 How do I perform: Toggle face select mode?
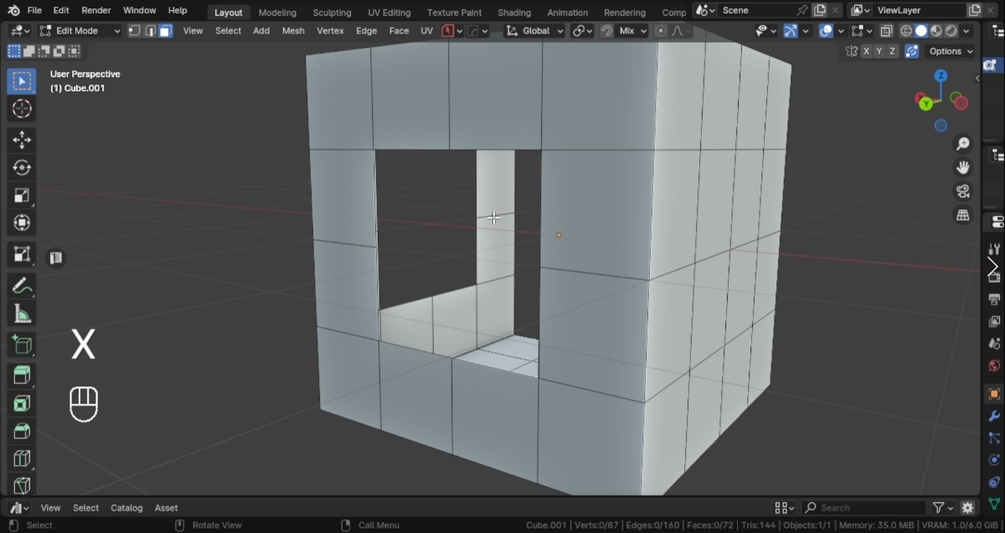165,31
